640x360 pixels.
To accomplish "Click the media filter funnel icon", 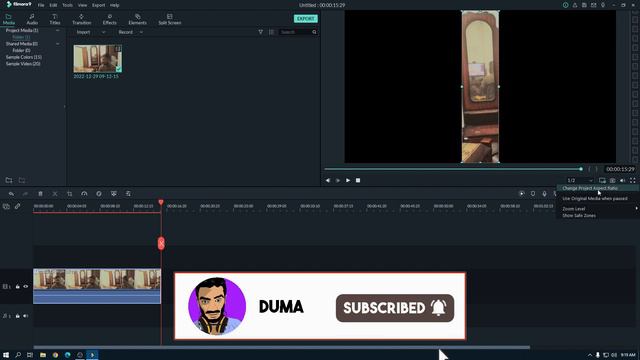I will pyautogui.click(x=260, y=32).
